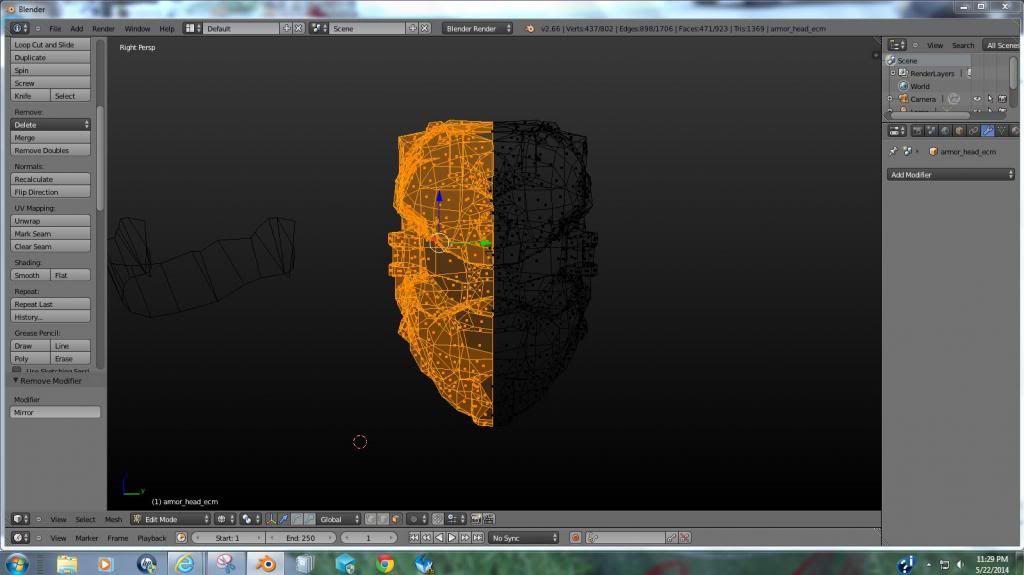Screen dimensions: 1024x575
Task: Toggle the 3D manipulator widget
Action: pos(270,519)
